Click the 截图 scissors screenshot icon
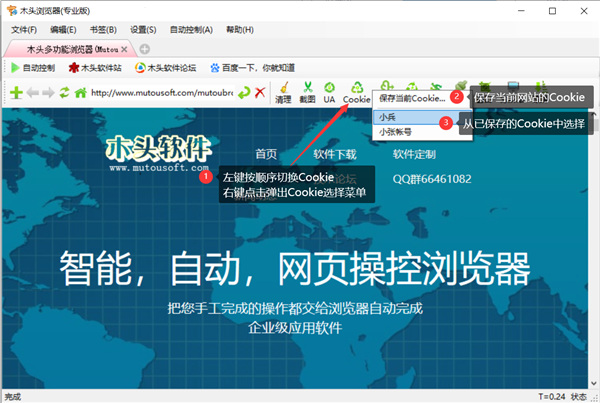 point(307,92)
